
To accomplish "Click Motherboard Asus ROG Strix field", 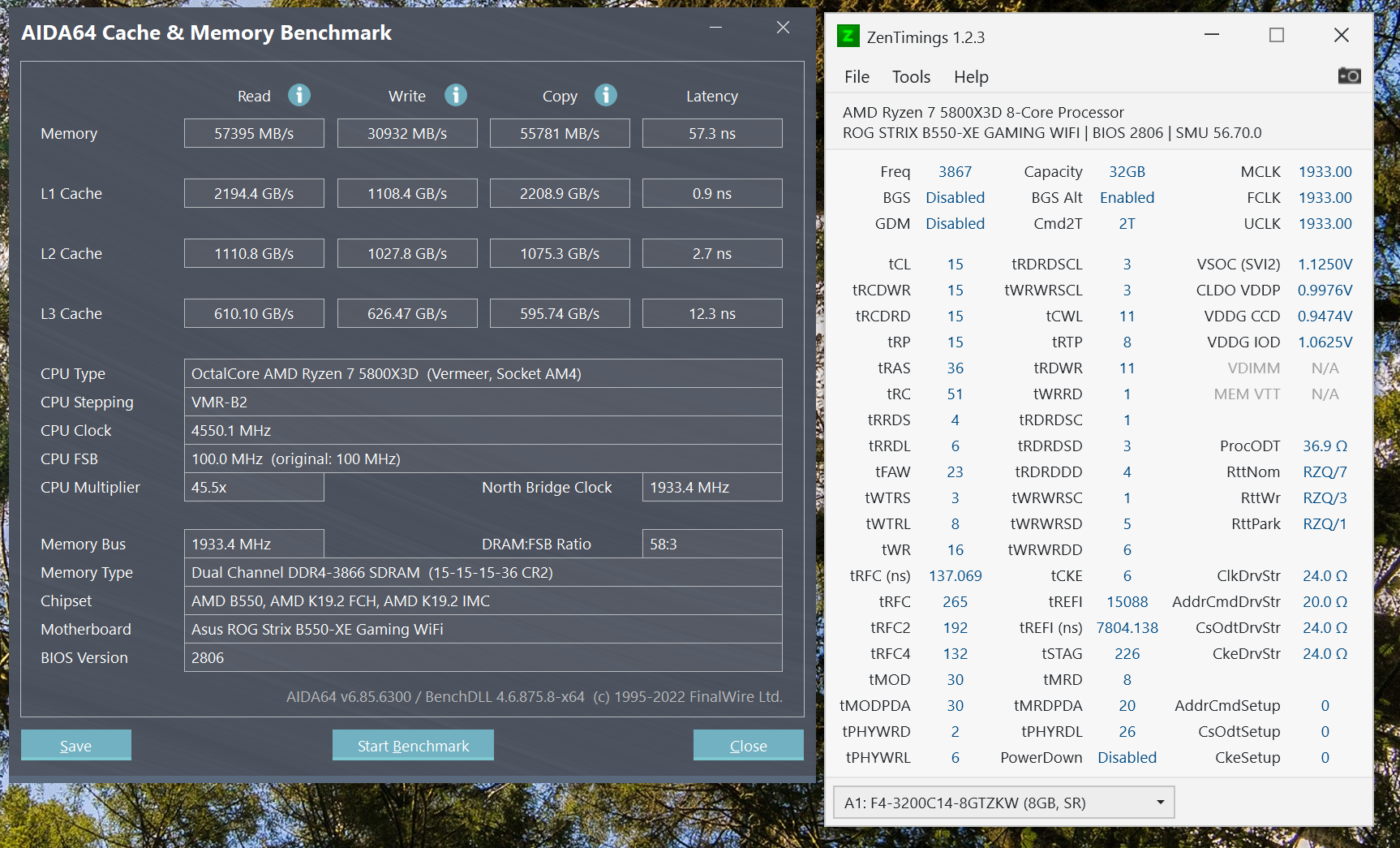I will (x=483, y=629).
